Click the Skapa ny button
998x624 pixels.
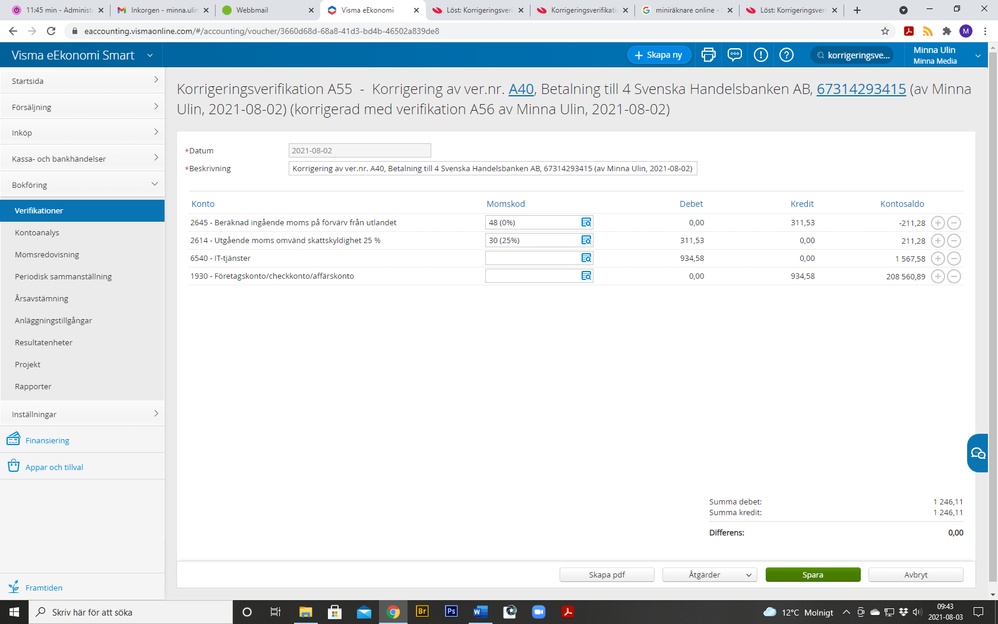pyautogui.click(x=659, y=55)
